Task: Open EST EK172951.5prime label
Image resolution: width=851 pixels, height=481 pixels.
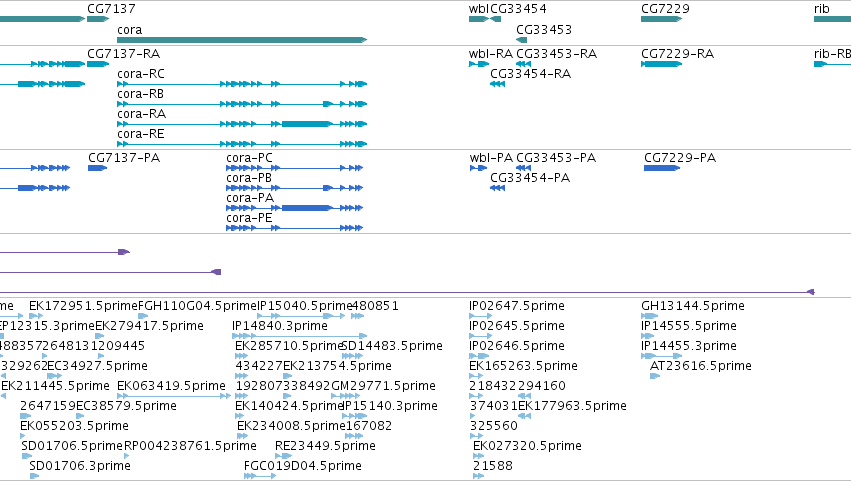Action: (84, 306)
